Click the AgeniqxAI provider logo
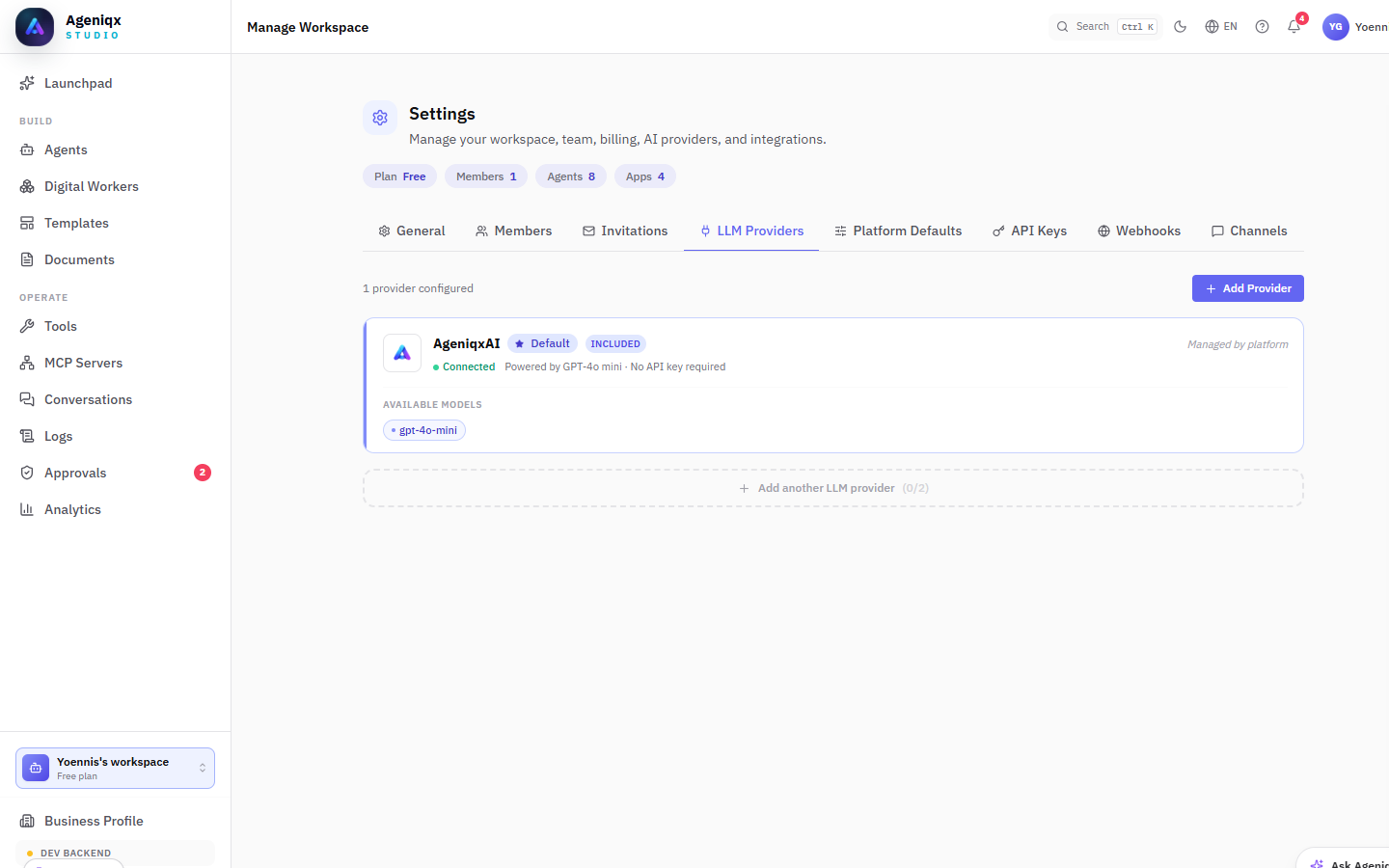Viewport: 1389px width, 868px height. 402,353
